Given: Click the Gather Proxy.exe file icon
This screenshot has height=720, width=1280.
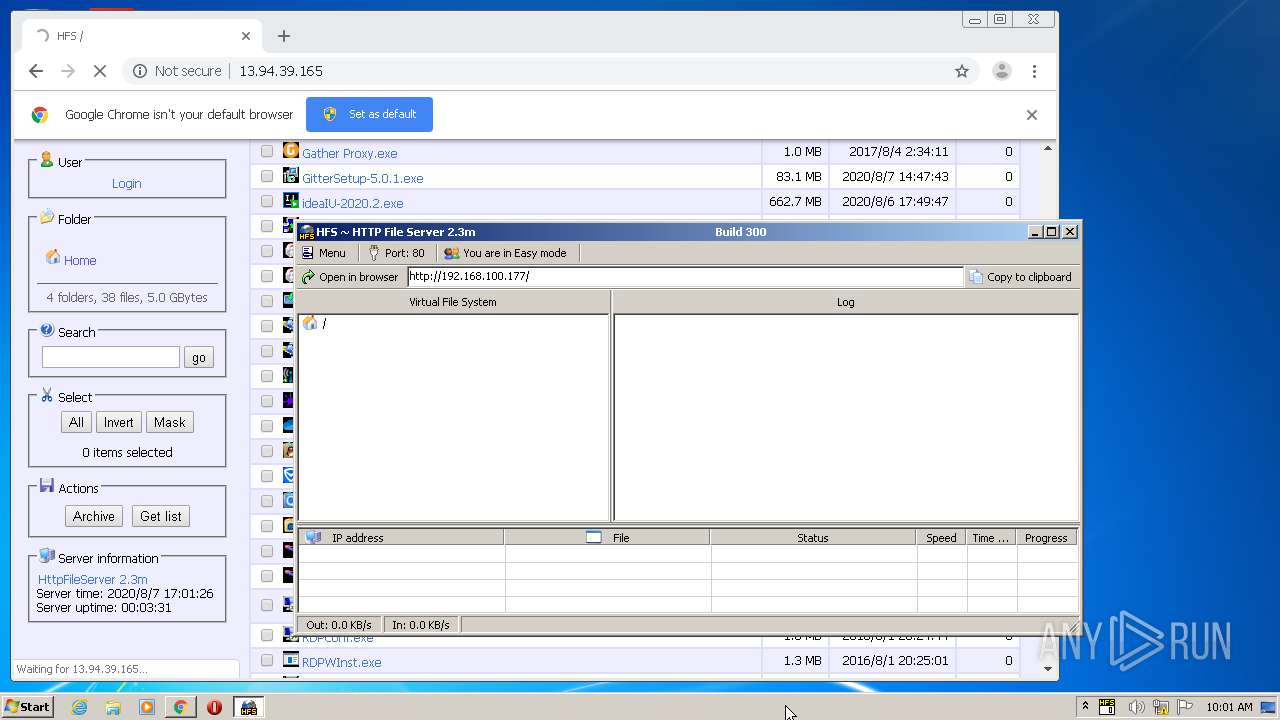Looking at the screenshot, I should pyautogui.click(x=291, y=151).
